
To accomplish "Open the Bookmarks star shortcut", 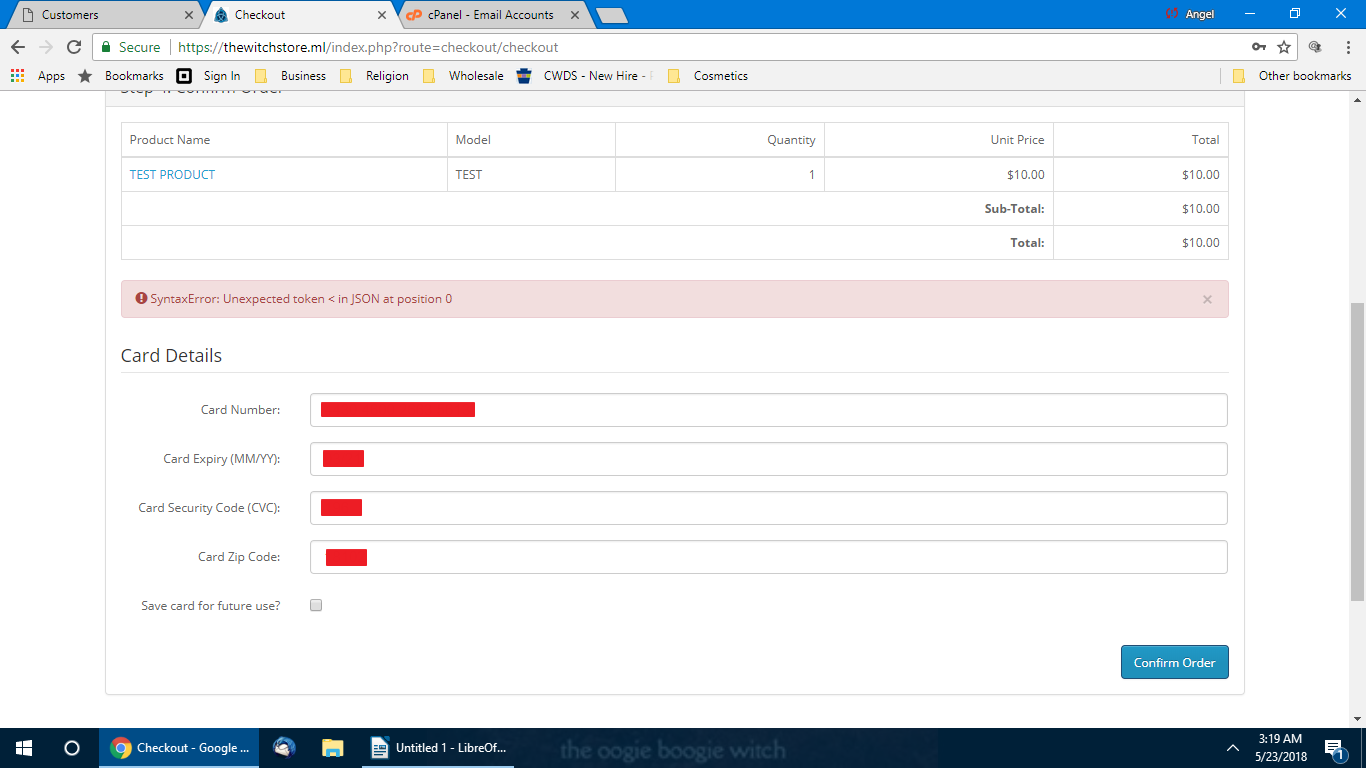I will click(121, 76).
